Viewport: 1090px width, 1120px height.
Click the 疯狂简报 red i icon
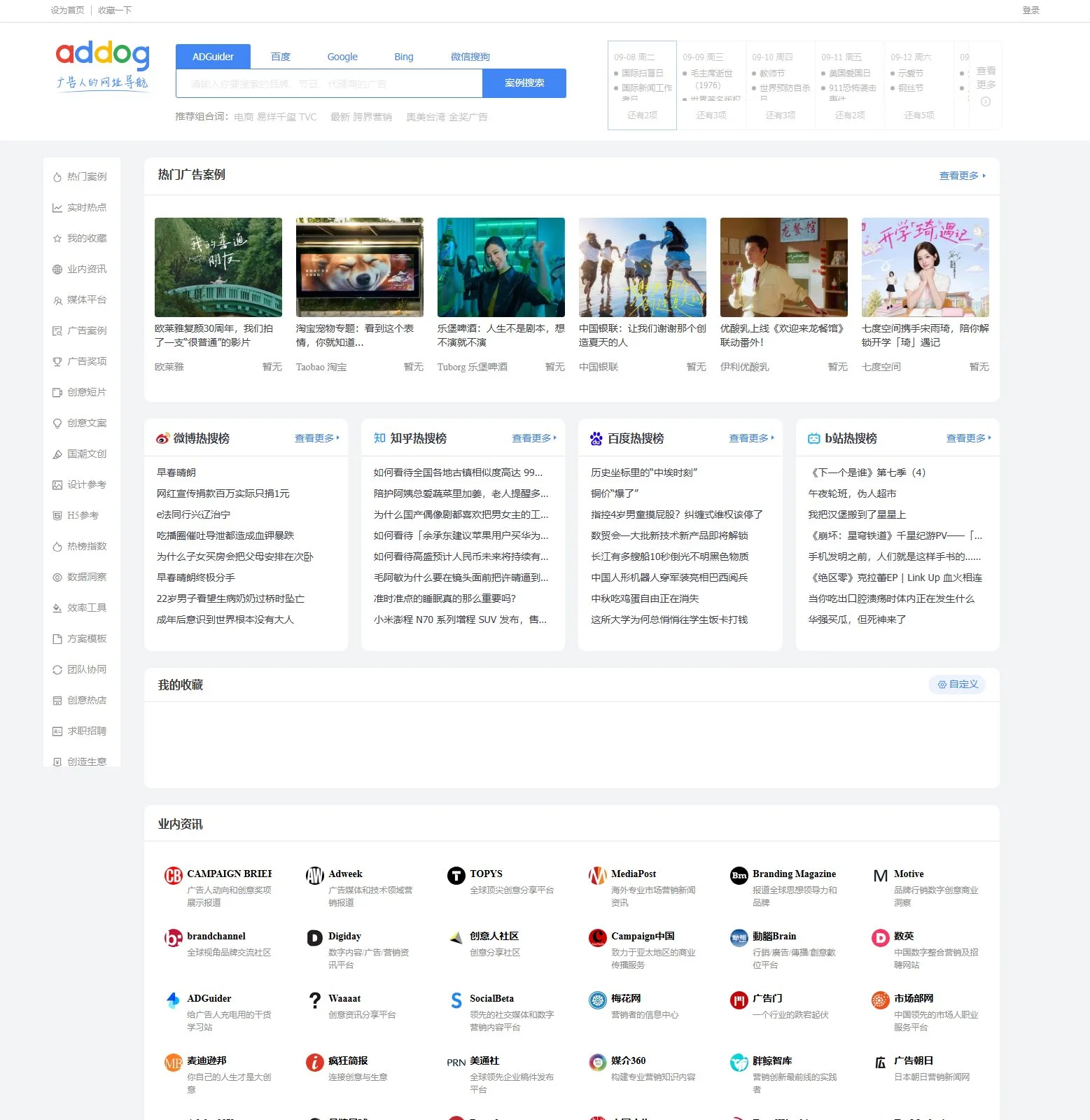coord(315,1063)
